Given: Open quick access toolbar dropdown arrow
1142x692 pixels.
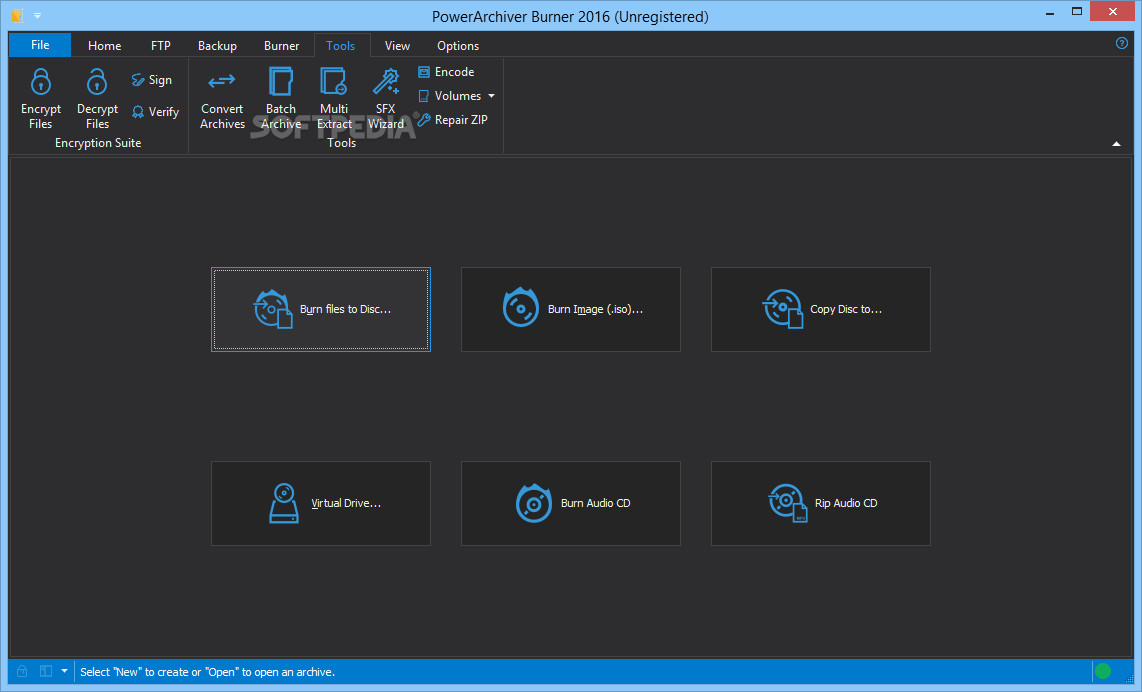Looking at the screenshot, I should coord(37,16).
